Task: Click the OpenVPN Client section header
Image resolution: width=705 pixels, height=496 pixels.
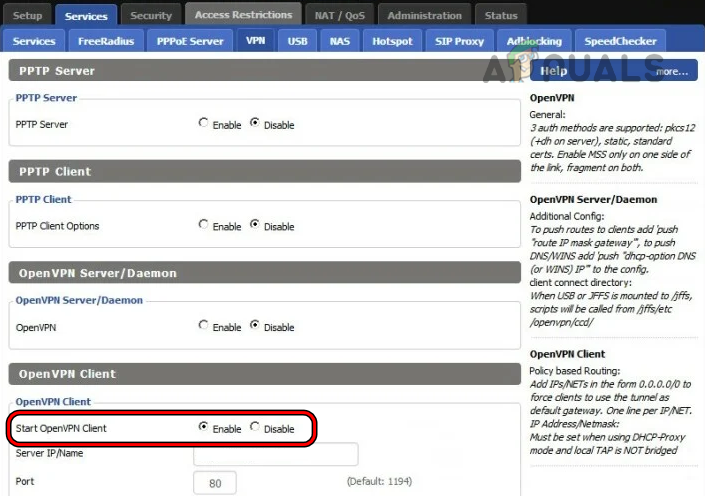Action: (264, 374)
